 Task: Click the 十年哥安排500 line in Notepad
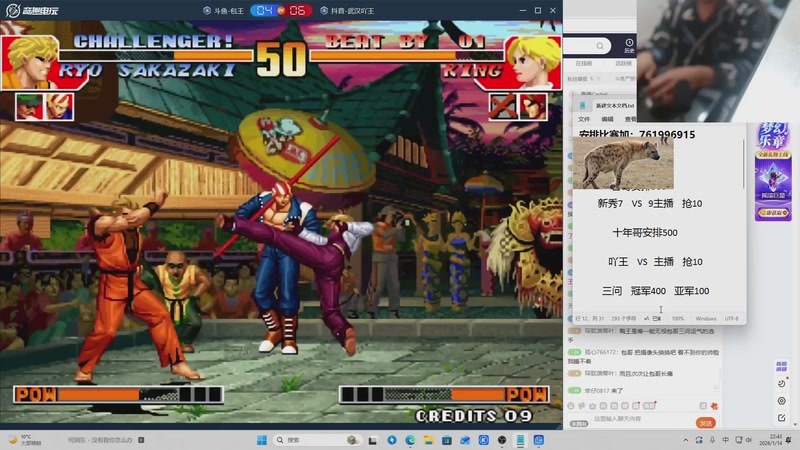click(645, 233)
